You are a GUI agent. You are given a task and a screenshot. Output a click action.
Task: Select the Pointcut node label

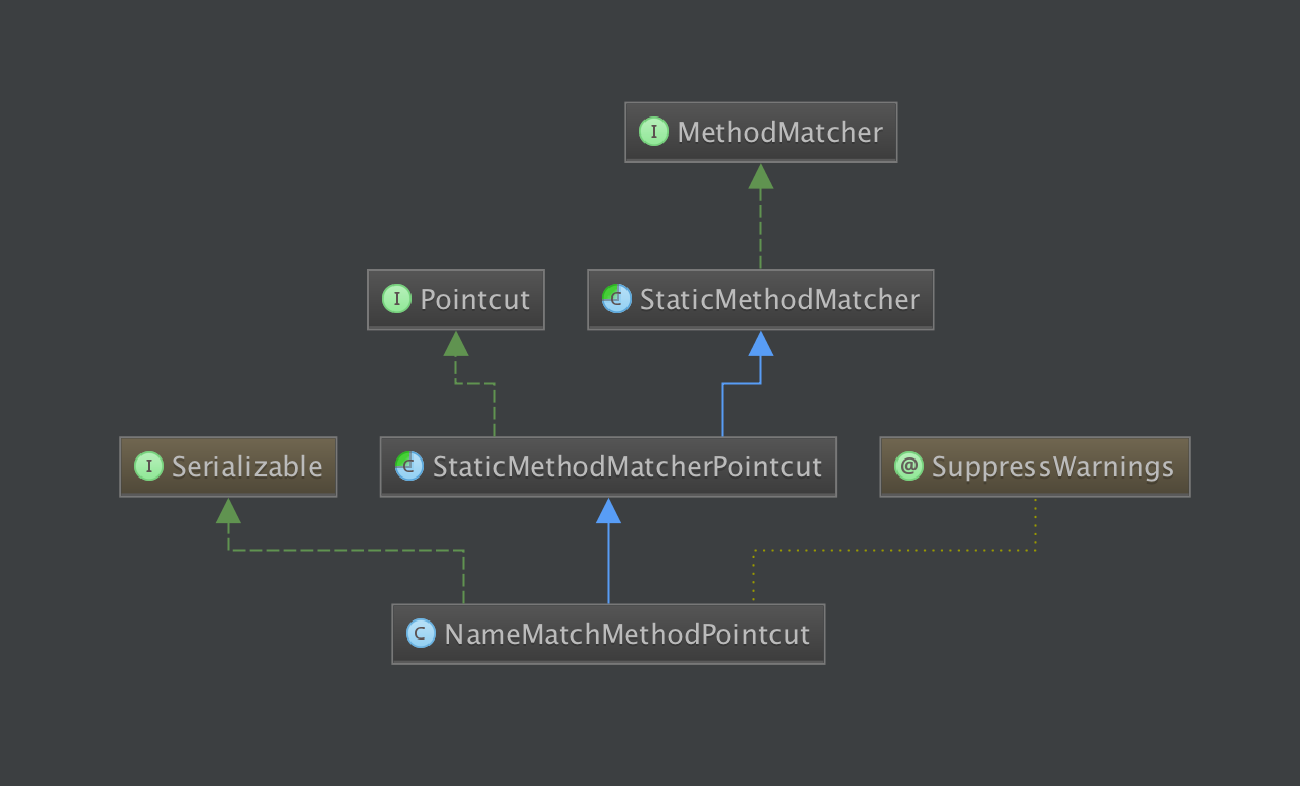(475, 299)
